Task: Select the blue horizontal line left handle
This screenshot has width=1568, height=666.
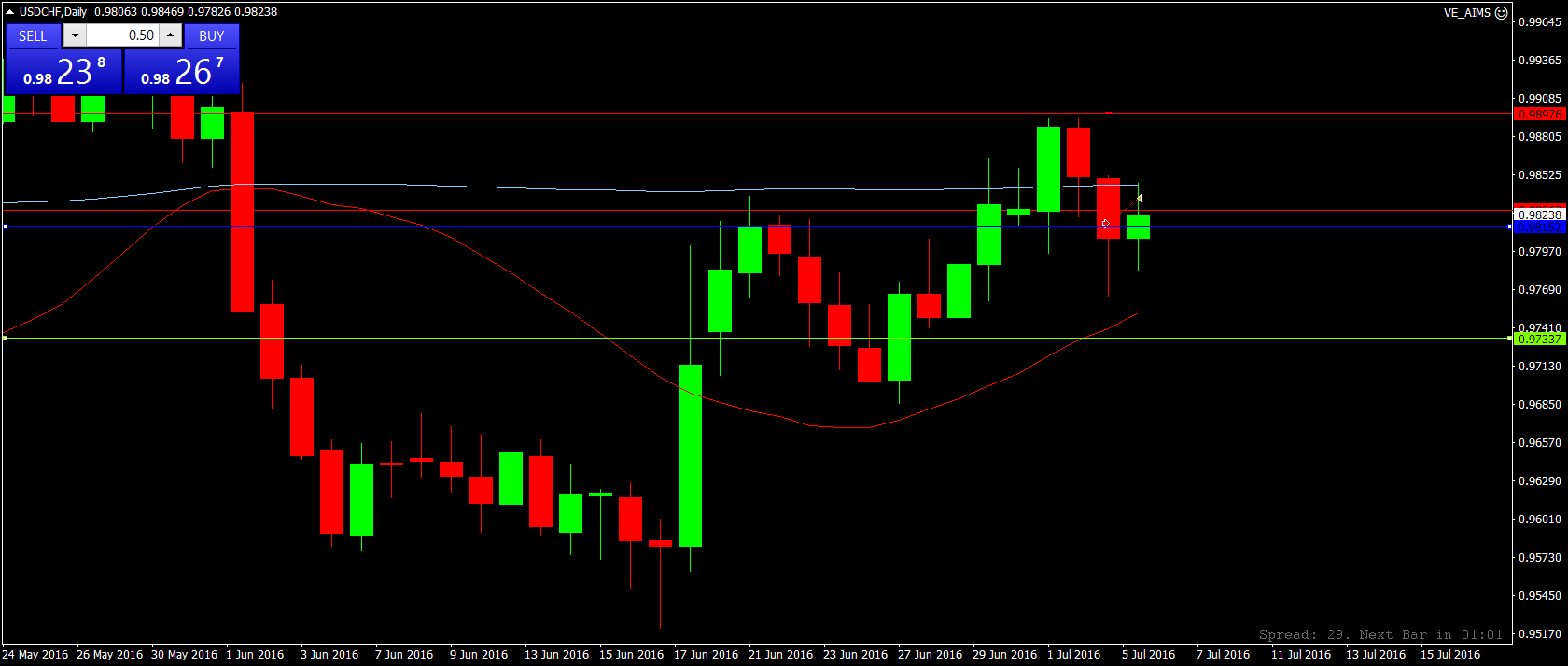Action: (x=5, y=227)
